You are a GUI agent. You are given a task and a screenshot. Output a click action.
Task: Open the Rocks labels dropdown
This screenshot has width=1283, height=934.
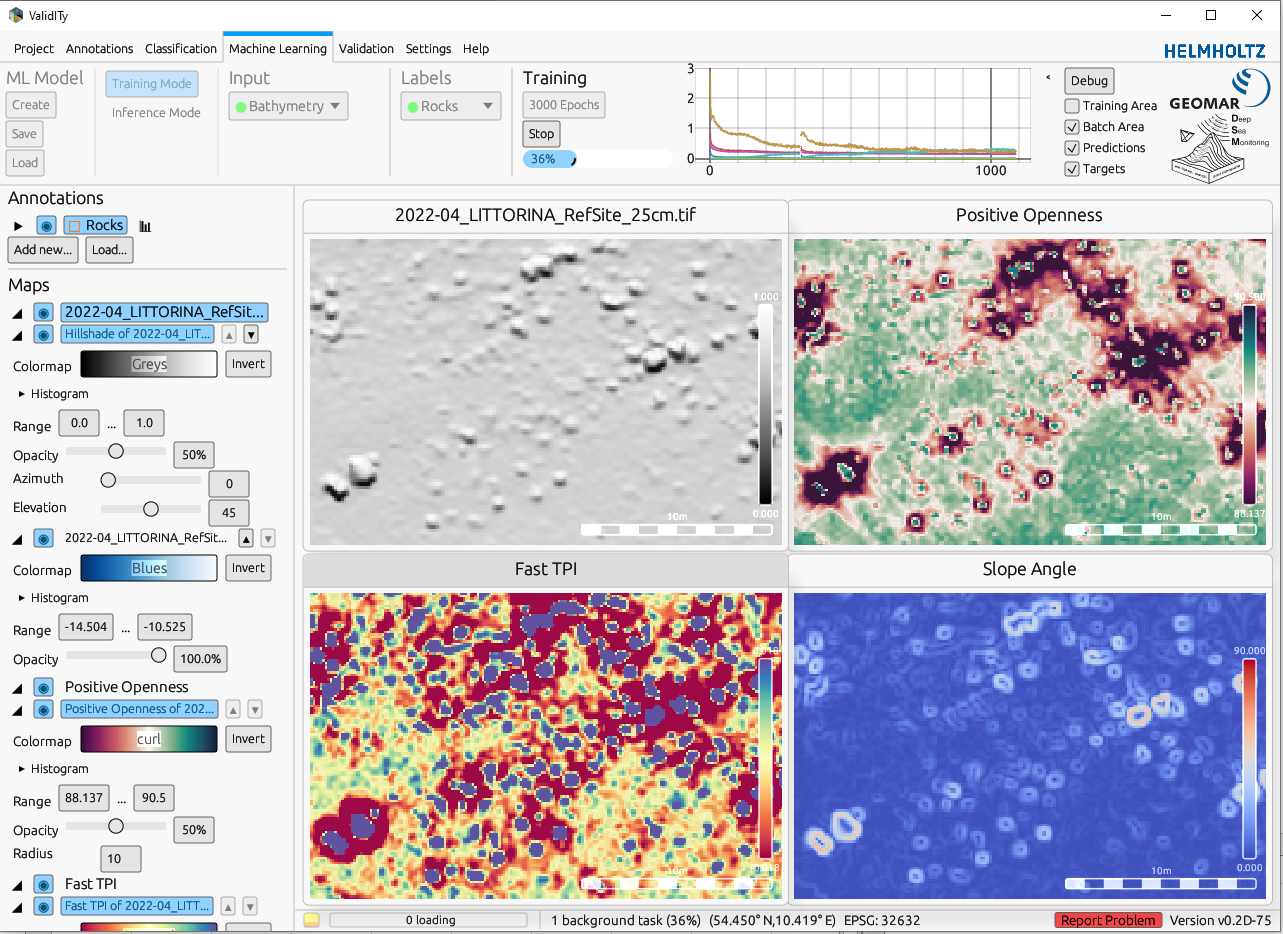click(450, 106)
